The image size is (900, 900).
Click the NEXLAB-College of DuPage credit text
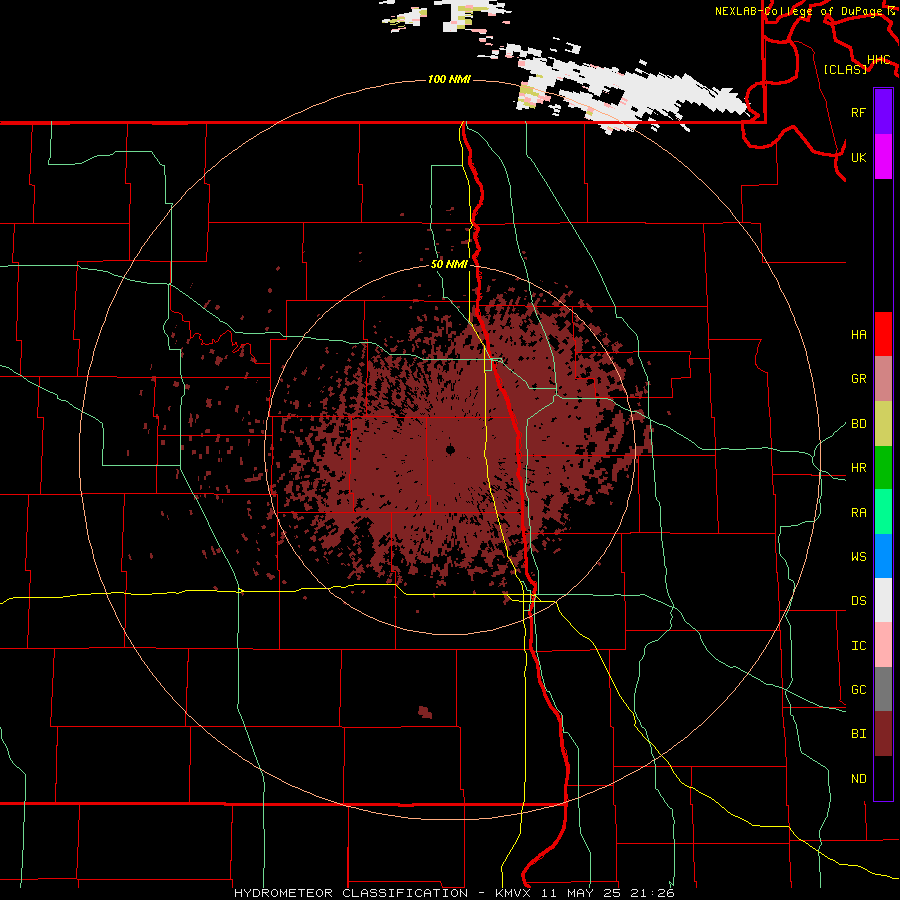pos(805,11)
